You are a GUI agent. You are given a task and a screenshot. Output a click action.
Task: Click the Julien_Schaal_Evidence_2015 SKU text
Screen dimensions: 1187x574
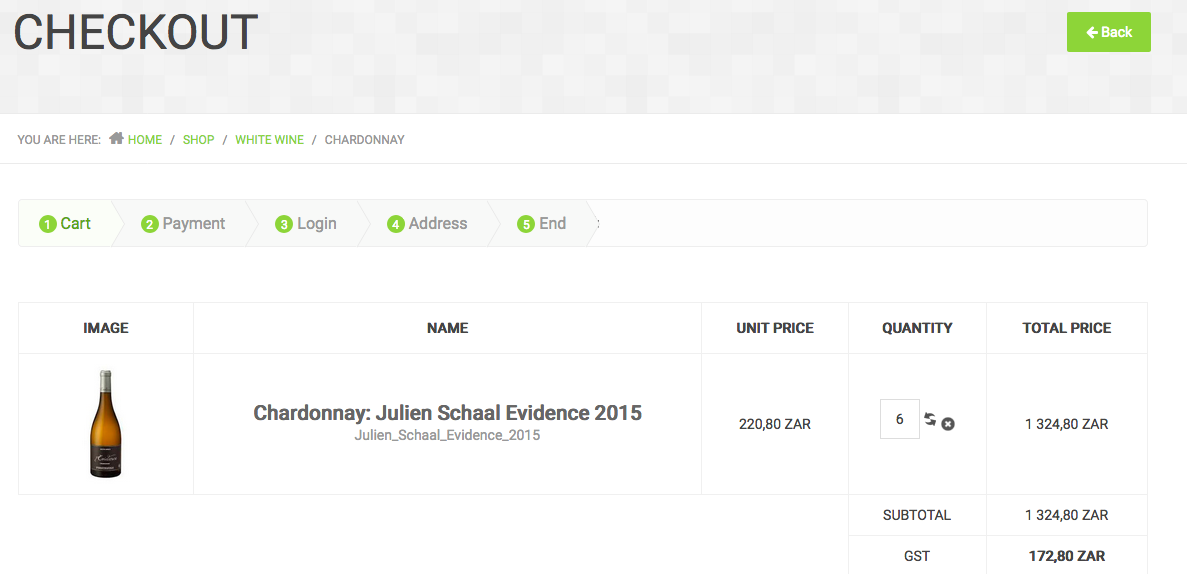[x=447, y=436]
